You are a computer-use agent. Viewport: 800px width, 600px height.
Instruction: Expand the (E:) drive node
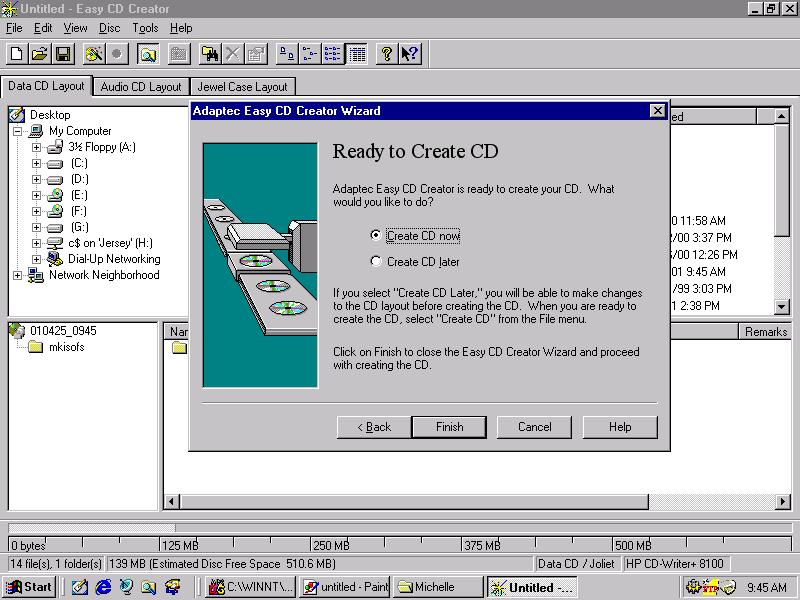(36, 195)
